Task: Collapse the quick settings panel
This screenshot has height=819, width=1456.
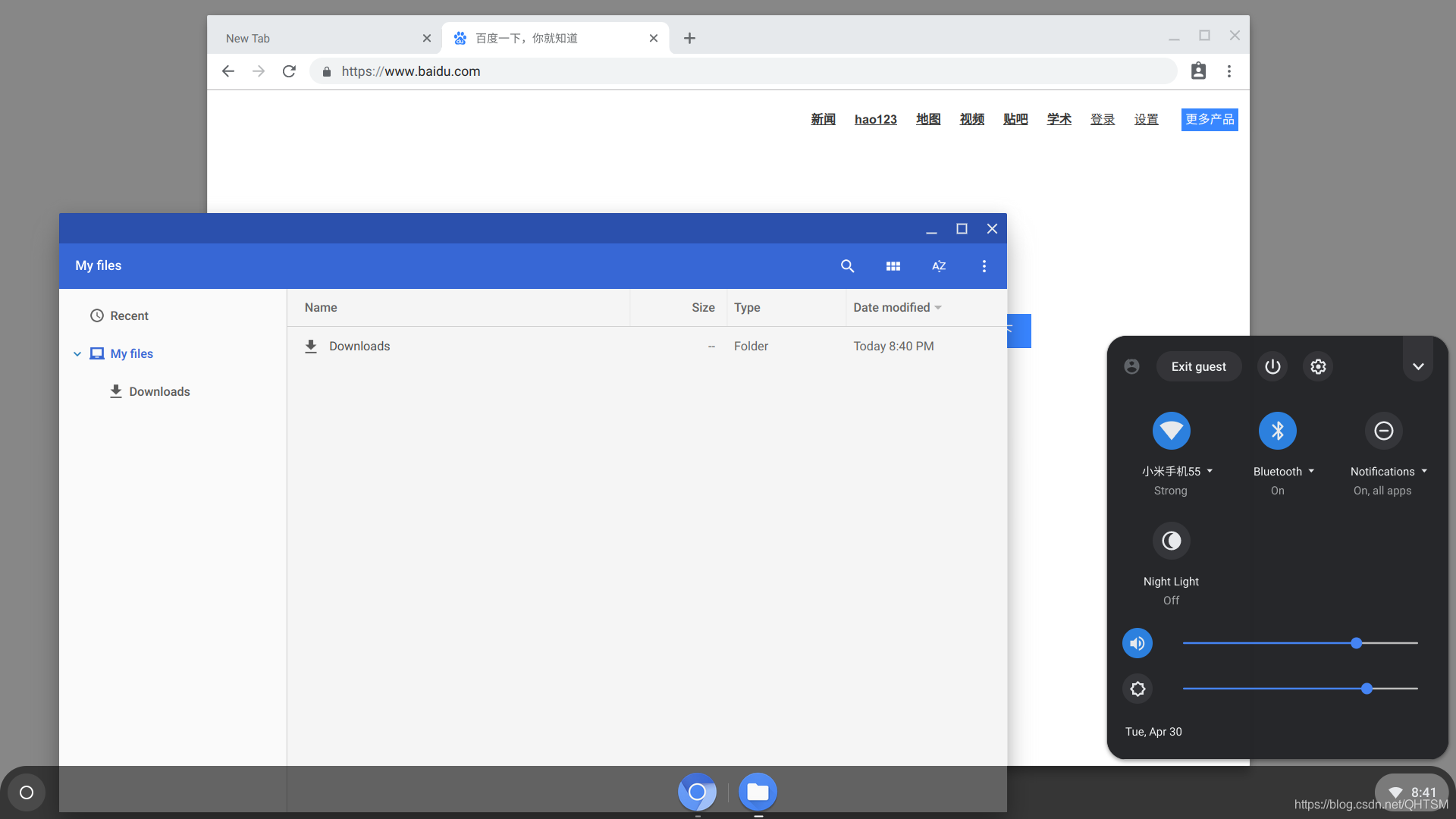Action: coord(1417,366)
